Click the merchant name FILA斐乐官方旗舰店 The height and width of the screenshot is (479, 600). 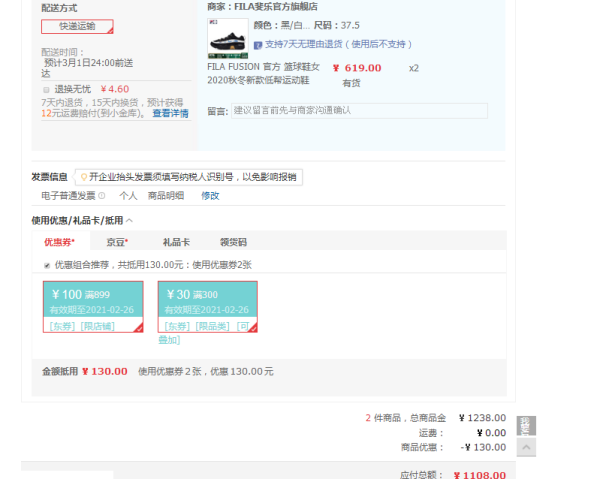coord(276,7)
